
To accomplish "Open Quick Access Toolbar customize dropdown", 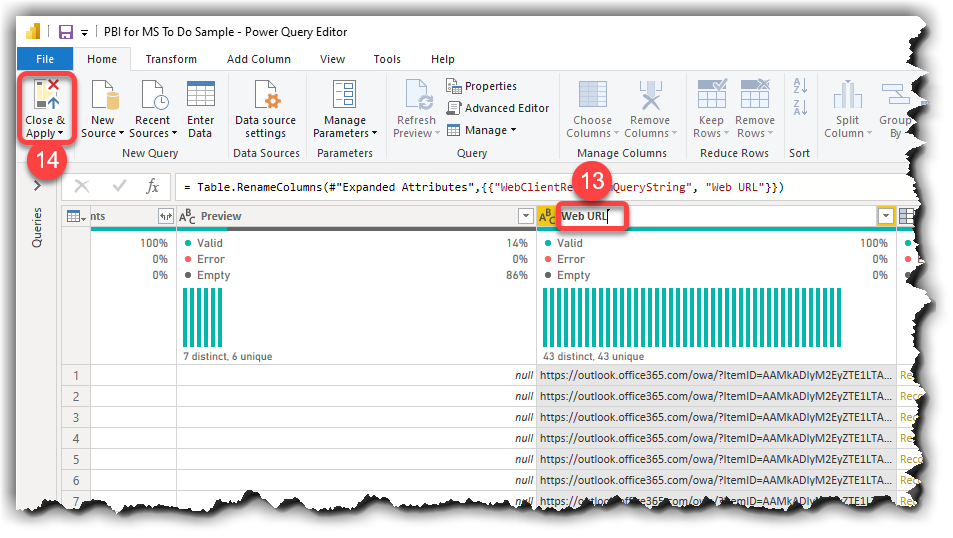I will pyautogui.click(x=84, y=32).
